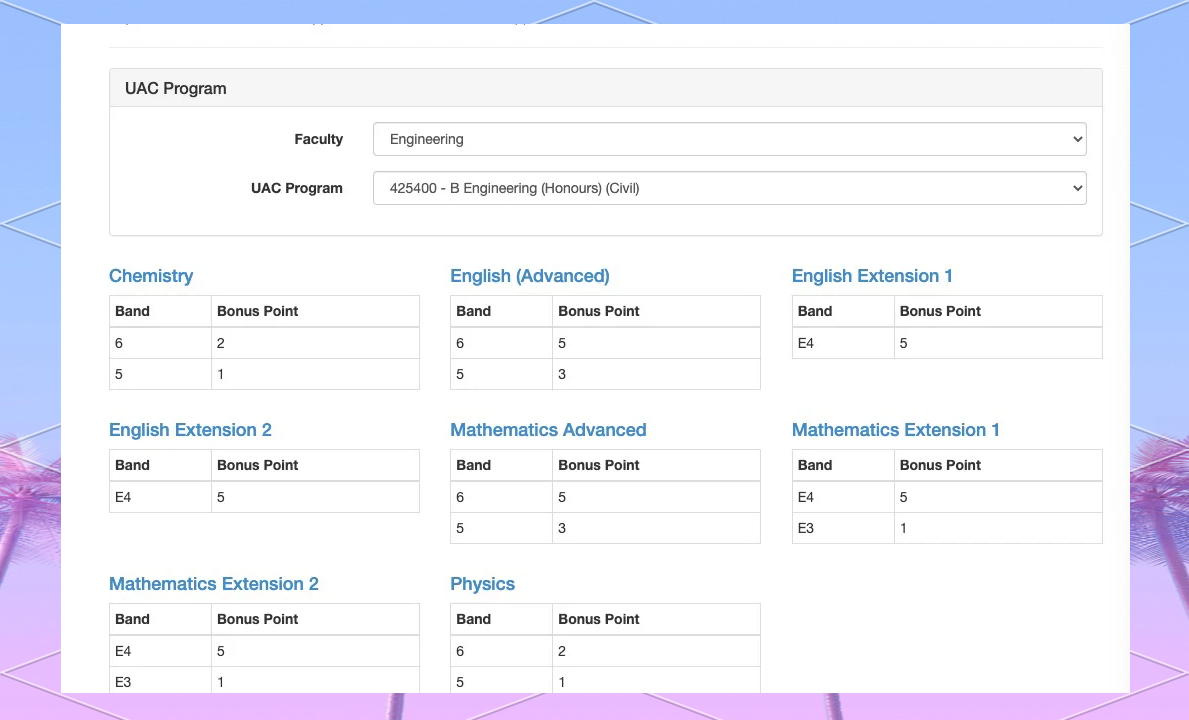
Task: Click the English (Advanced) heading
Action: click(529, 276)
